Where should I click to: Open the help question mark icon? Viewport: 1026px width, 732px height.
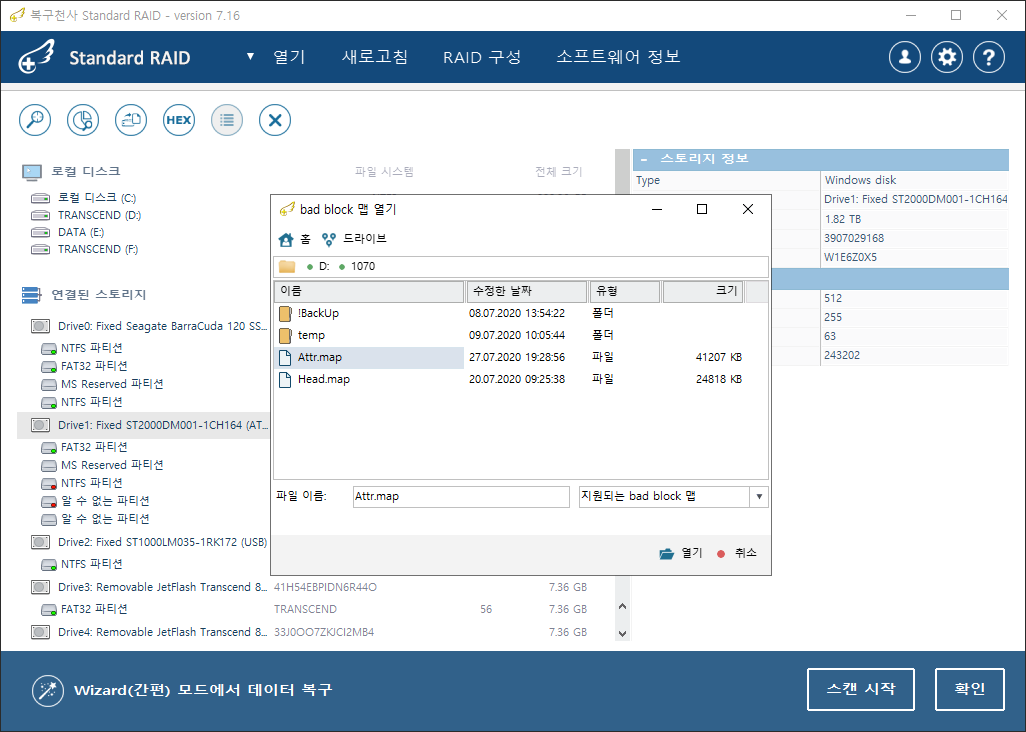click(989, 58)
